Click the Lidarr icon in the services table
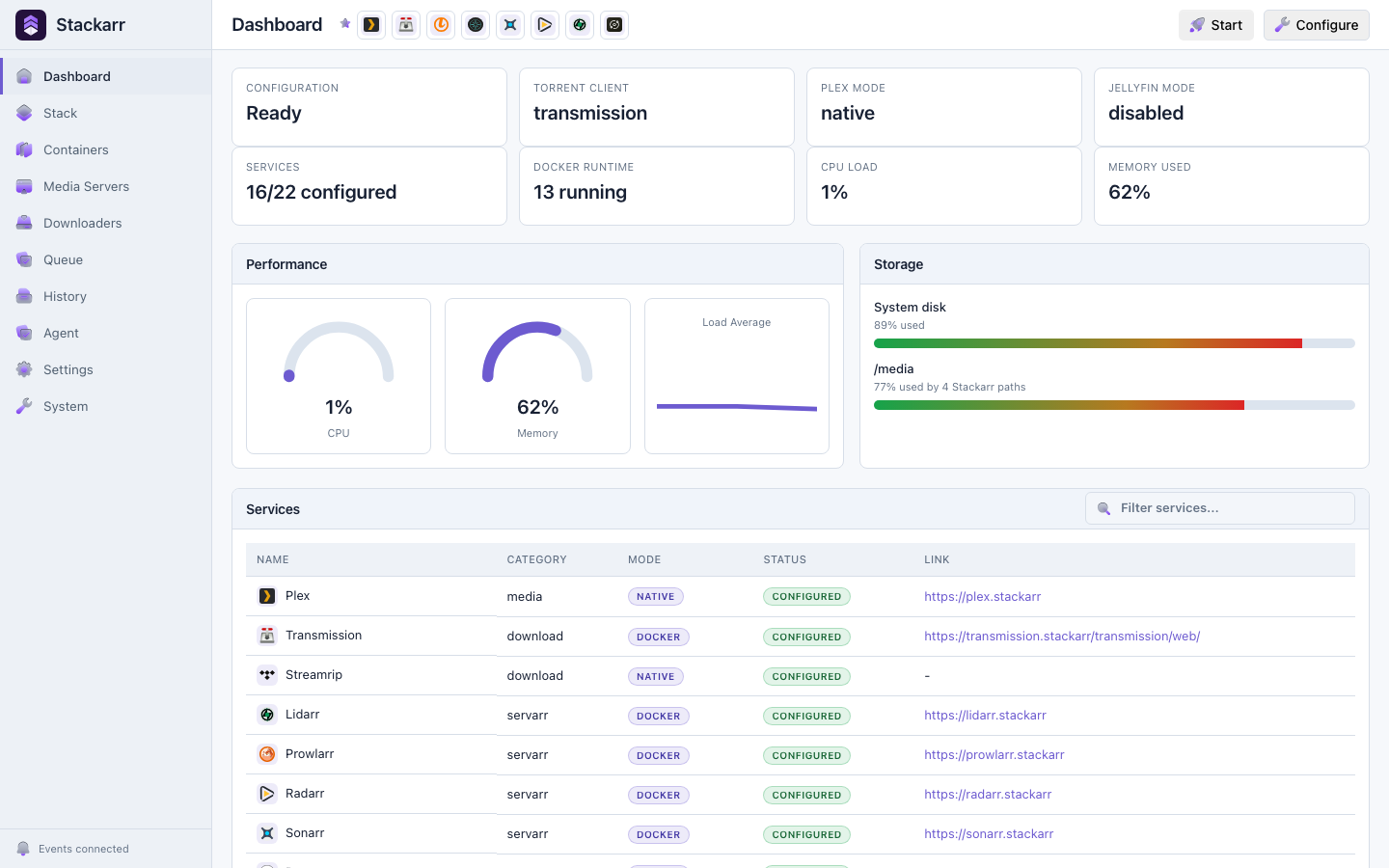Image resolution: width=1389 pixels, height=868 pixels. pyautogui.click(x=267, y=715)
